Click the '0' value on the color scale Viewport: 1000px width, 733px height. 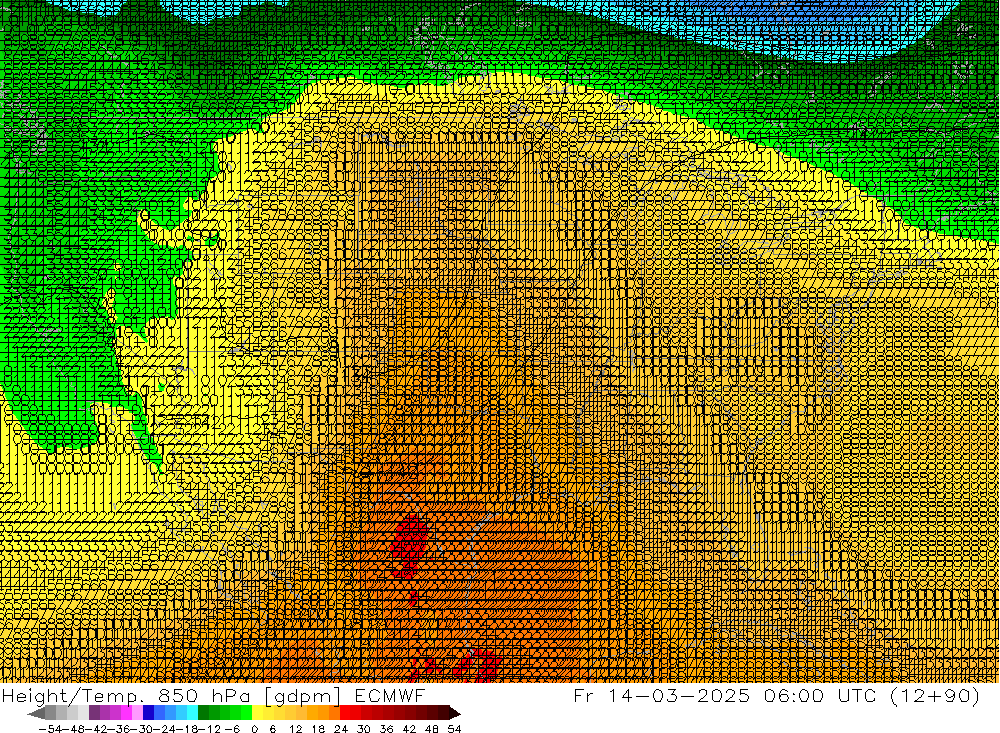(254, 729)
